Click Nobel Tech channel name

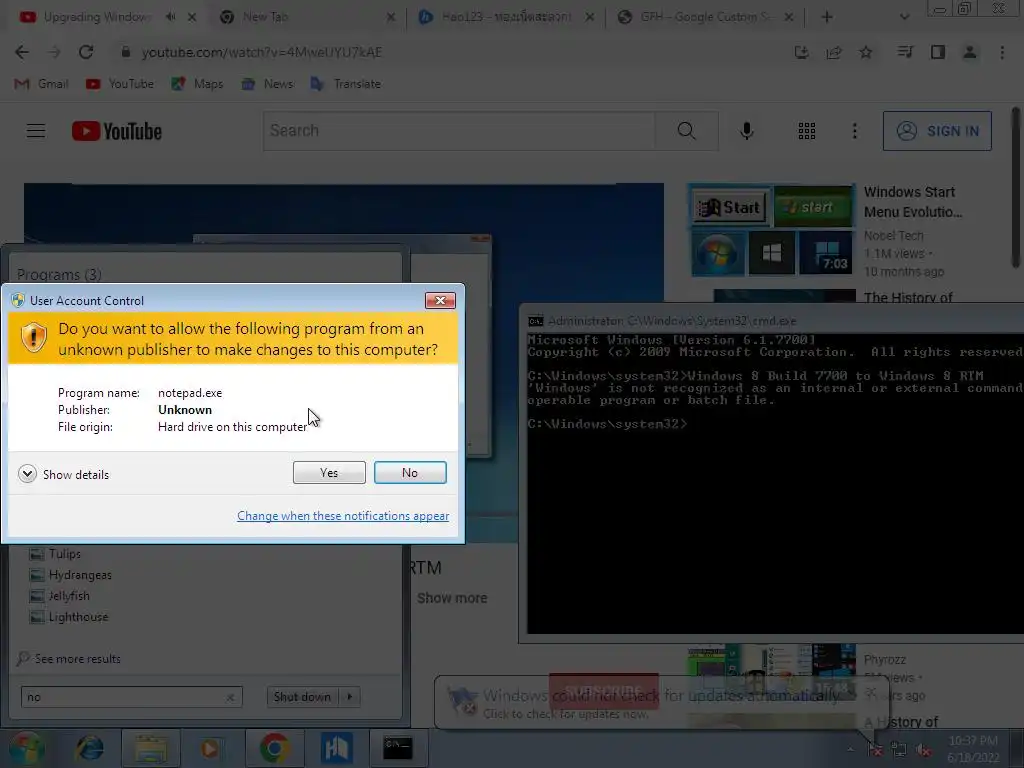pyautogui.click(x=893, y=236)
